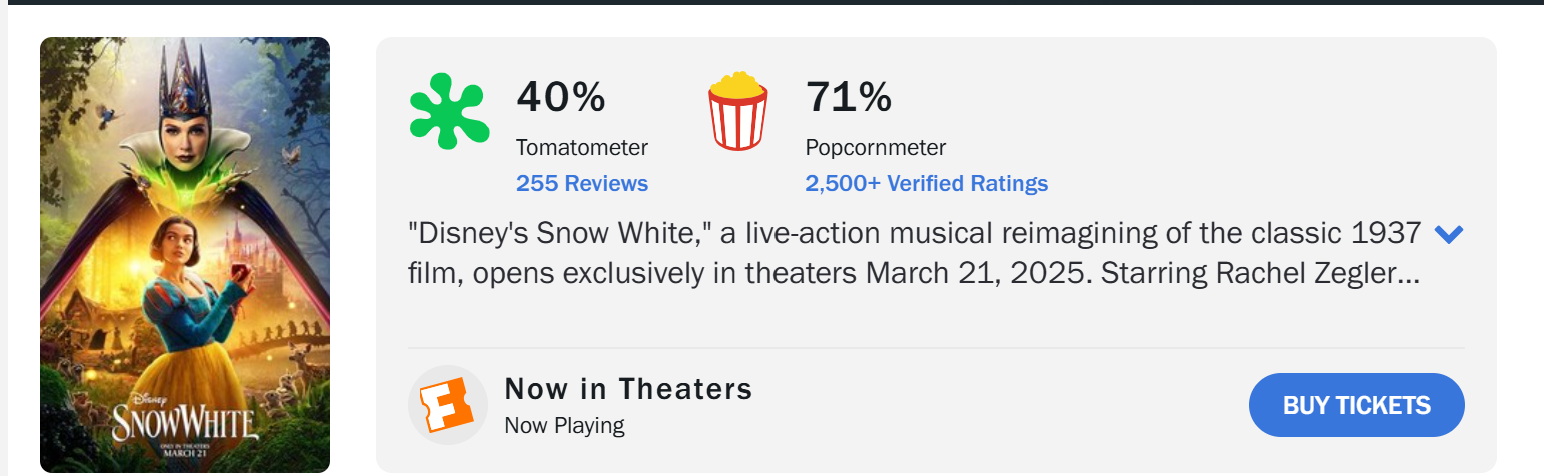Click the Now Playing status text
Image resolution: width=1544 pixels, height=476 pixels.
coord(565,425)
